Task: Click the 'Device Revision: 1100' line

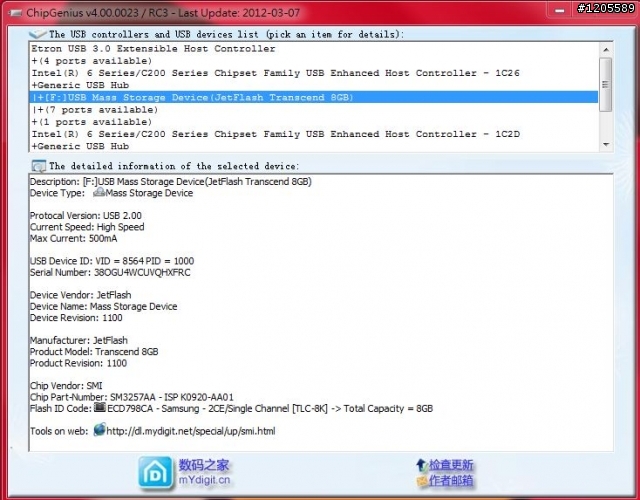Action: (x=76, y=318)
